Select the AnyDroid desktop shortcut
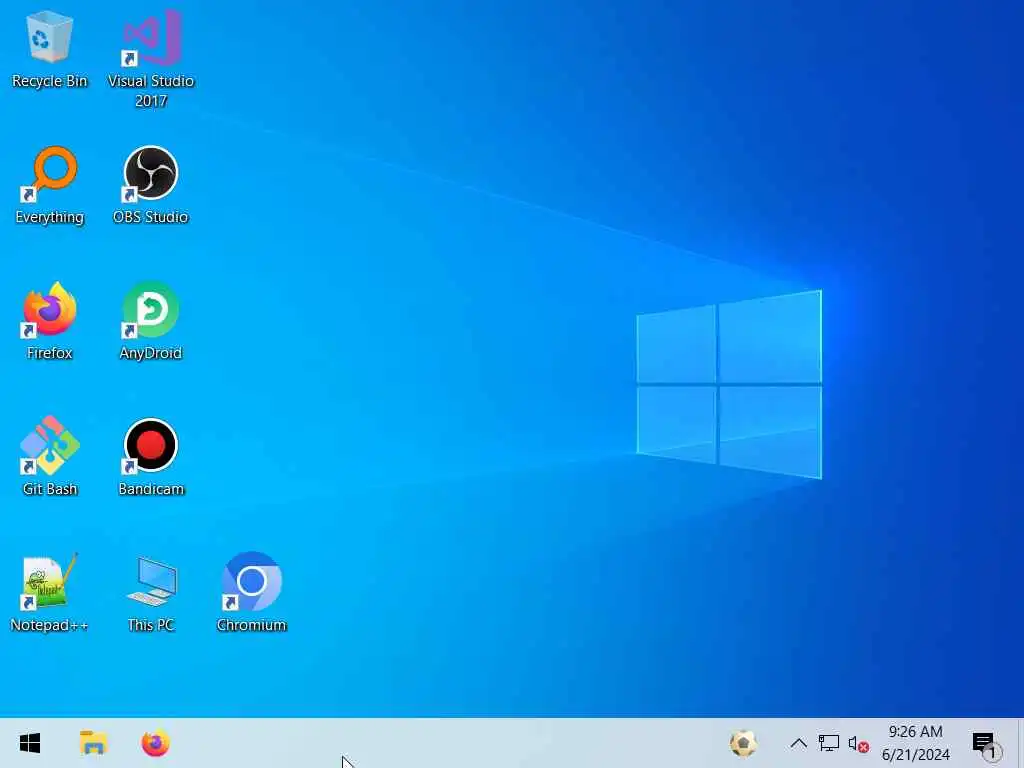1024x768 pixels. 151,321
